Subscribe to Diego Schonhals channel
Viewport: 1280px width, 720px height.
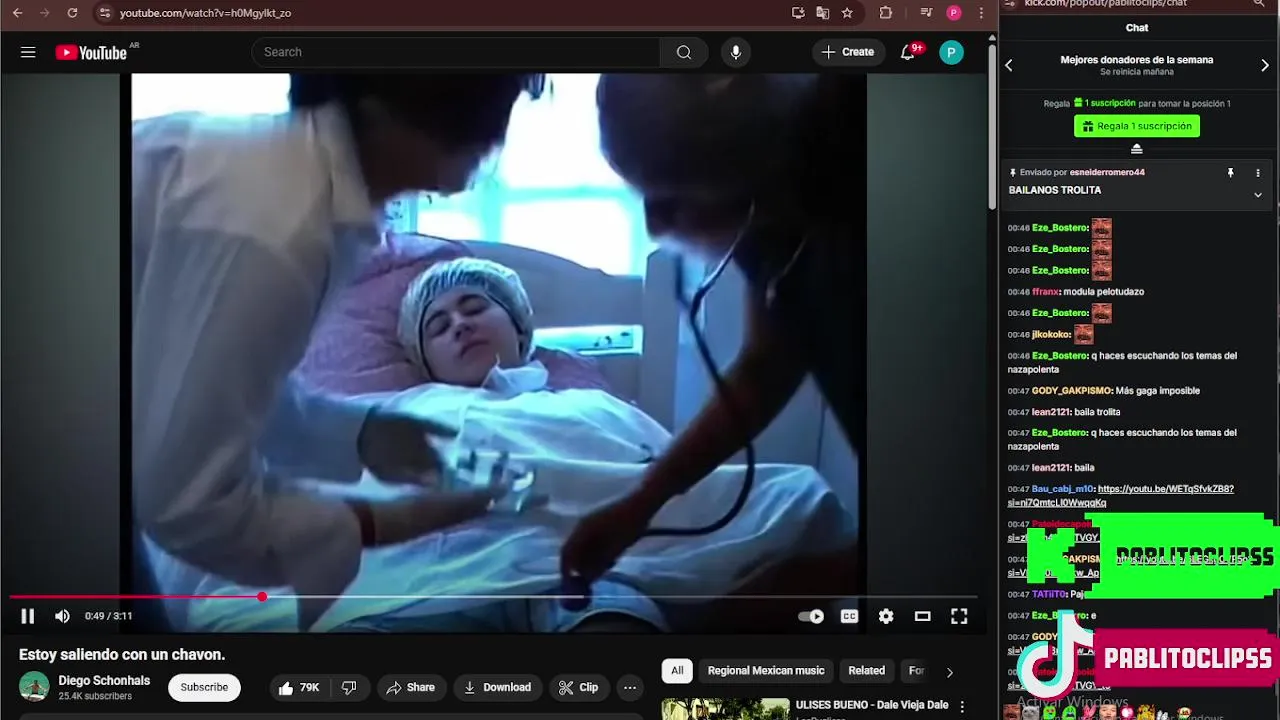[x=204, y=687]
